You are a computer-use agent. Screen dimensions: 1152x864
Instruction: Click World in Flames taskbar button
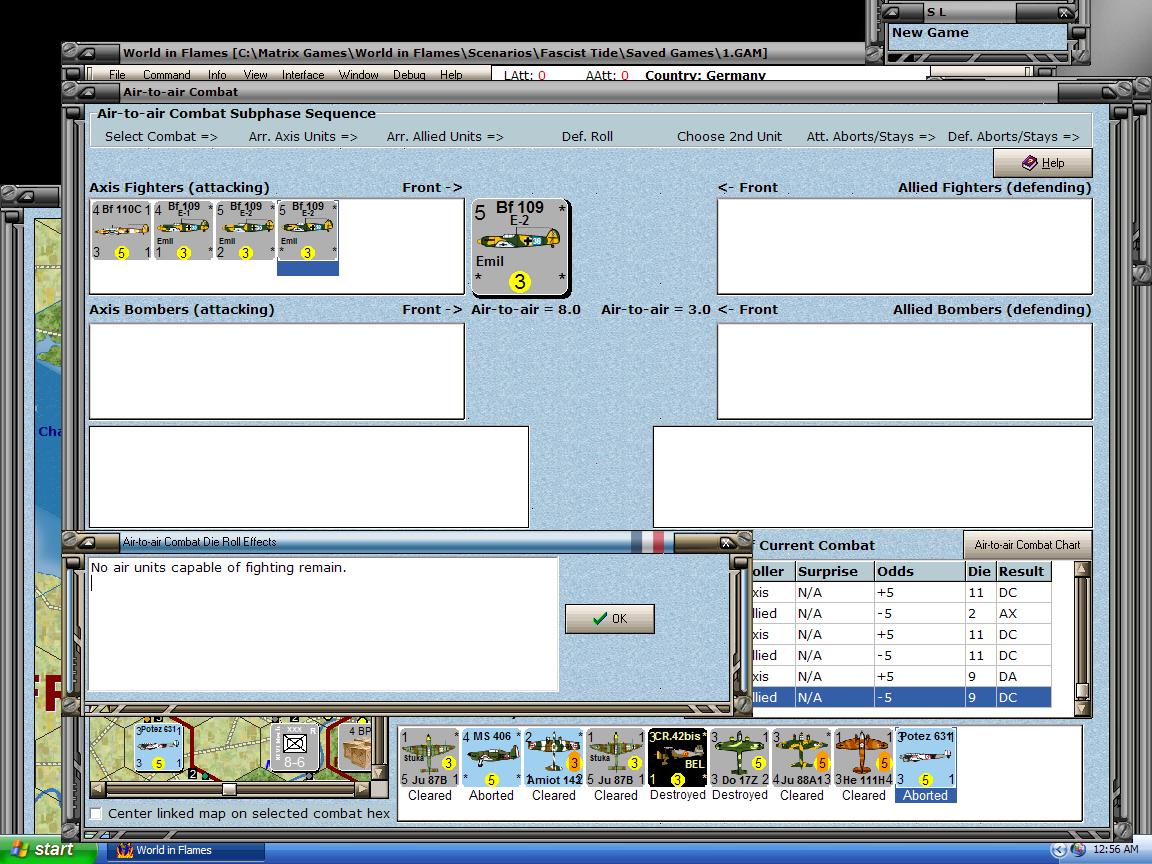coord(187,850)
